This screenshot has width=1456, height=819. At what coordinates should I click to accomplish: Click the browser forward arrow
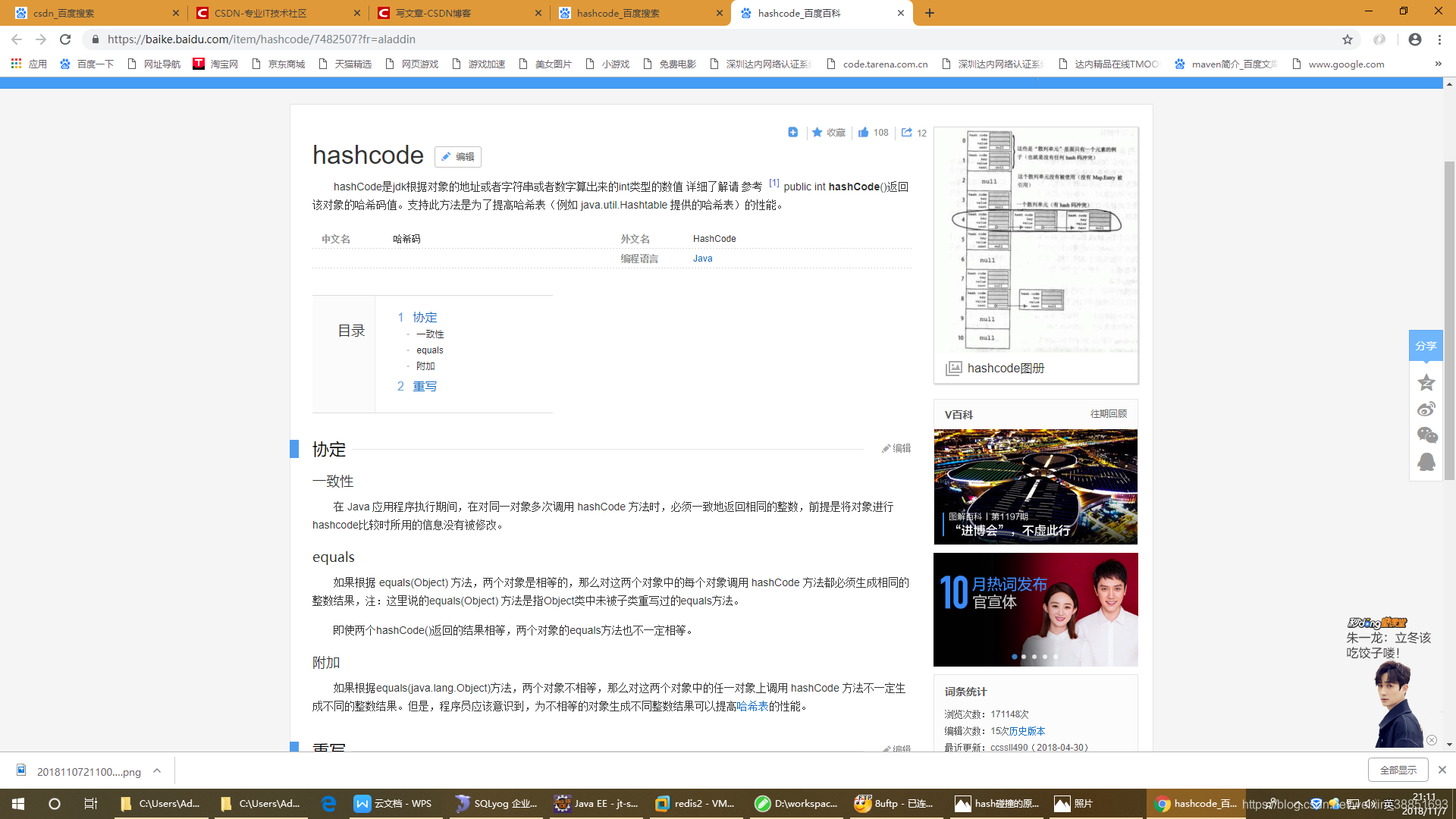(x=41, y=39)
